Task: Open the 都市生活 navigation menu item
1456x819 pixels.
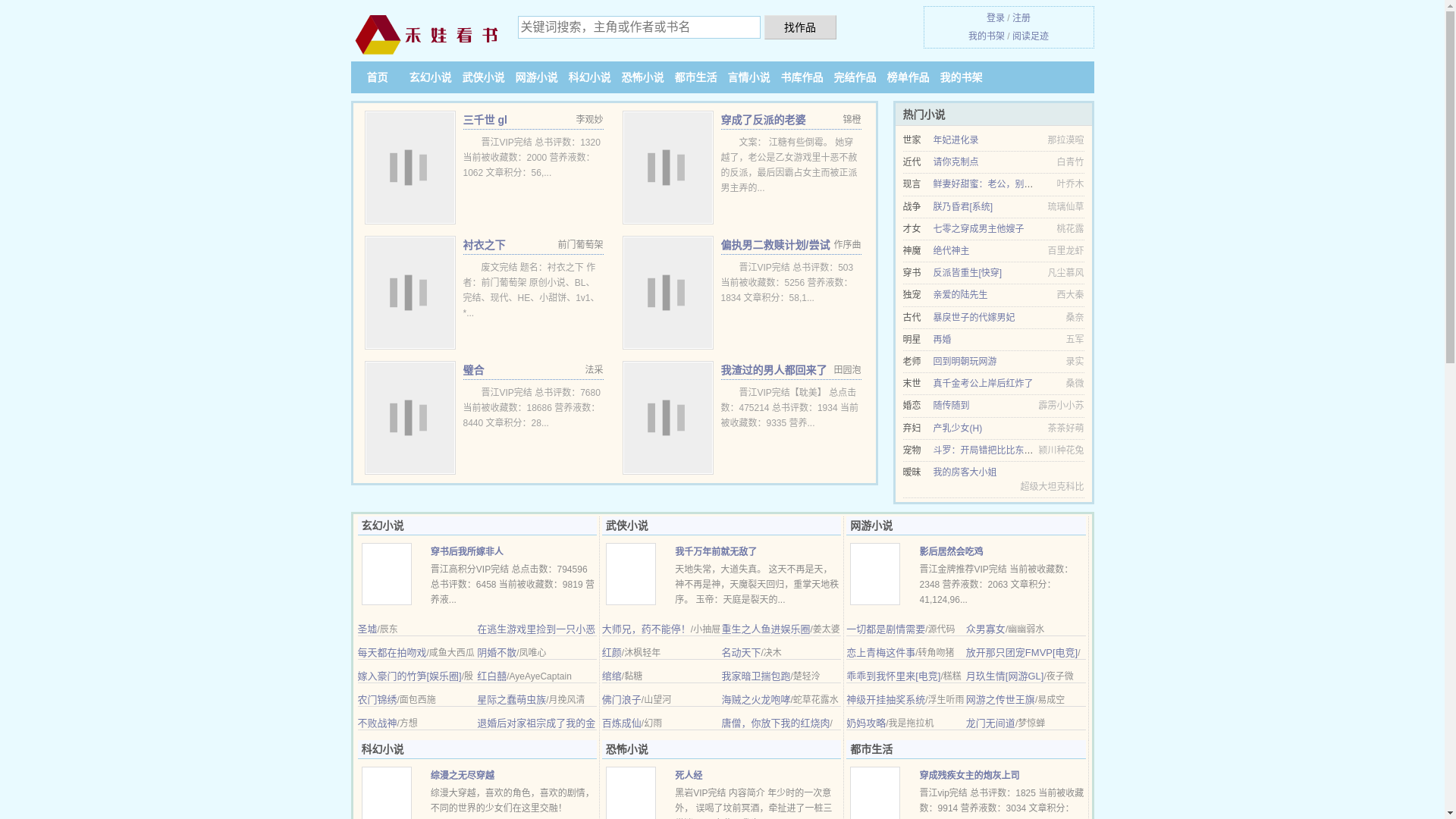Action: 695,77
